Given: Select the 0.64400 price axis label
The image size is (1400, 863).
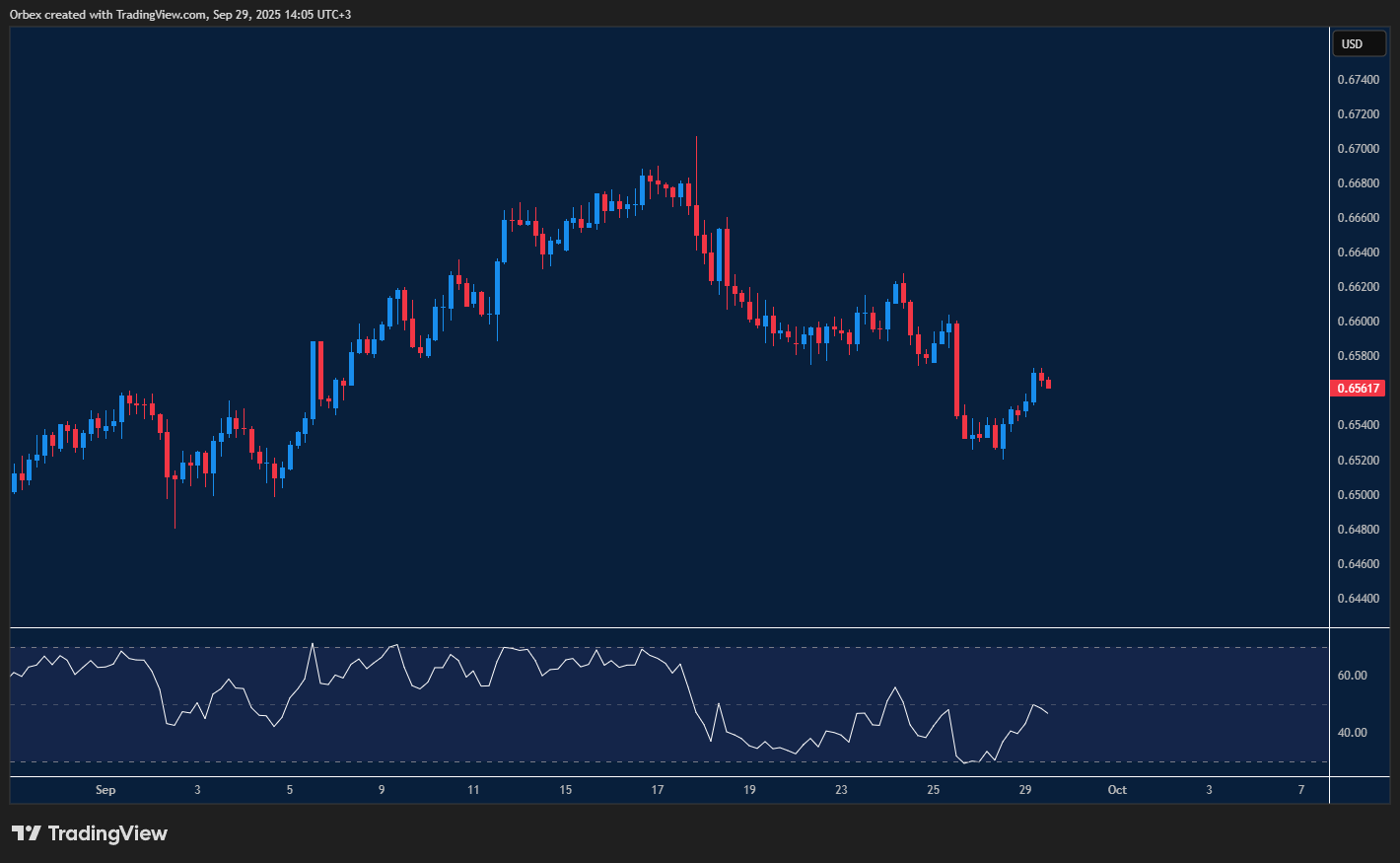Looking at the screenshot, I should point(1358,599).
